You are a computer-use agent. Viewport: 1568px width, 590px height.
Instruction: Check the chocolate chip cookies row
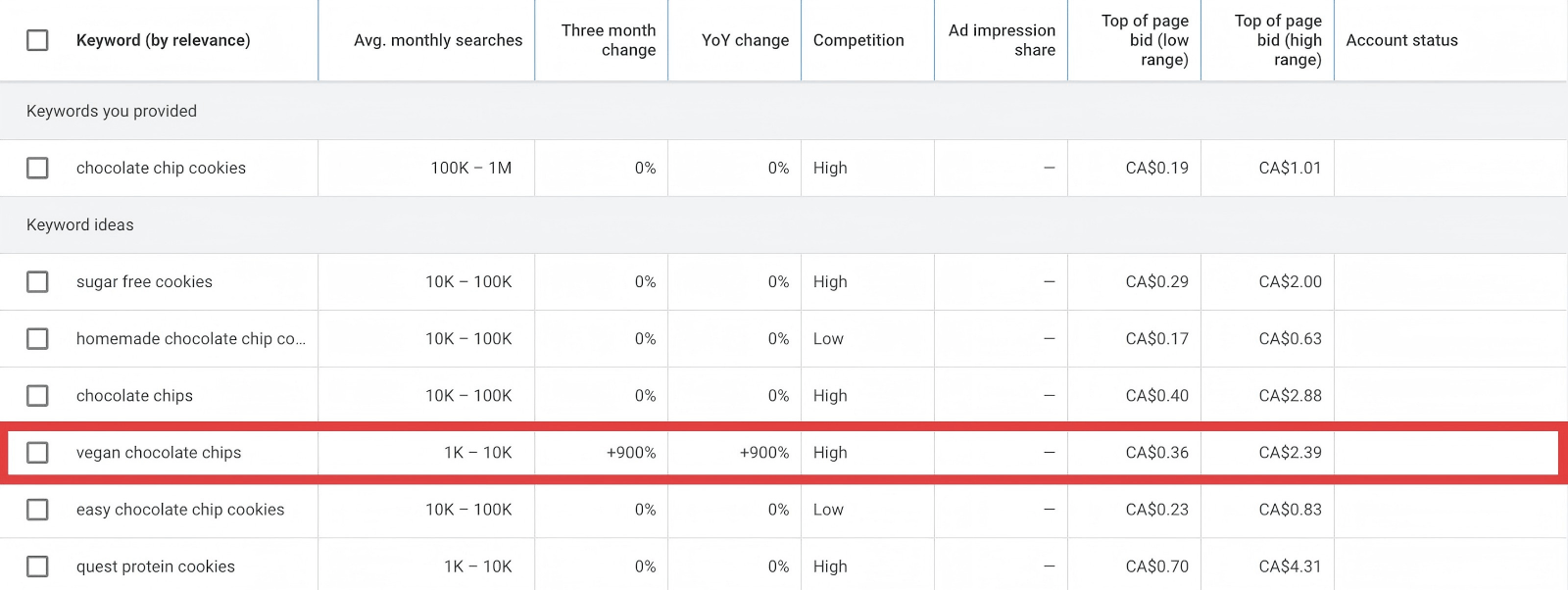[37, 168]
